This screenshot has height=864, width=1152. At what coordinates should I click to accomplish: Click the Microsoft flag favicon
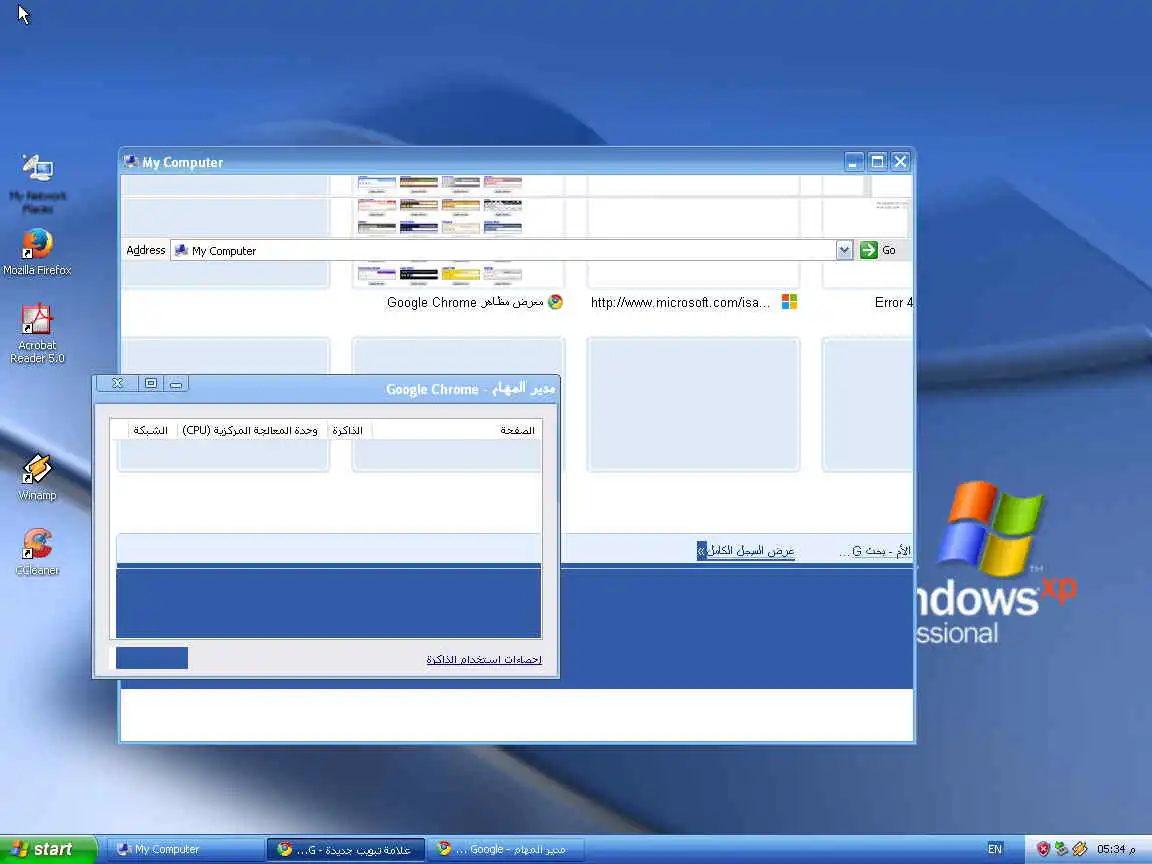(x=789, y=302)
